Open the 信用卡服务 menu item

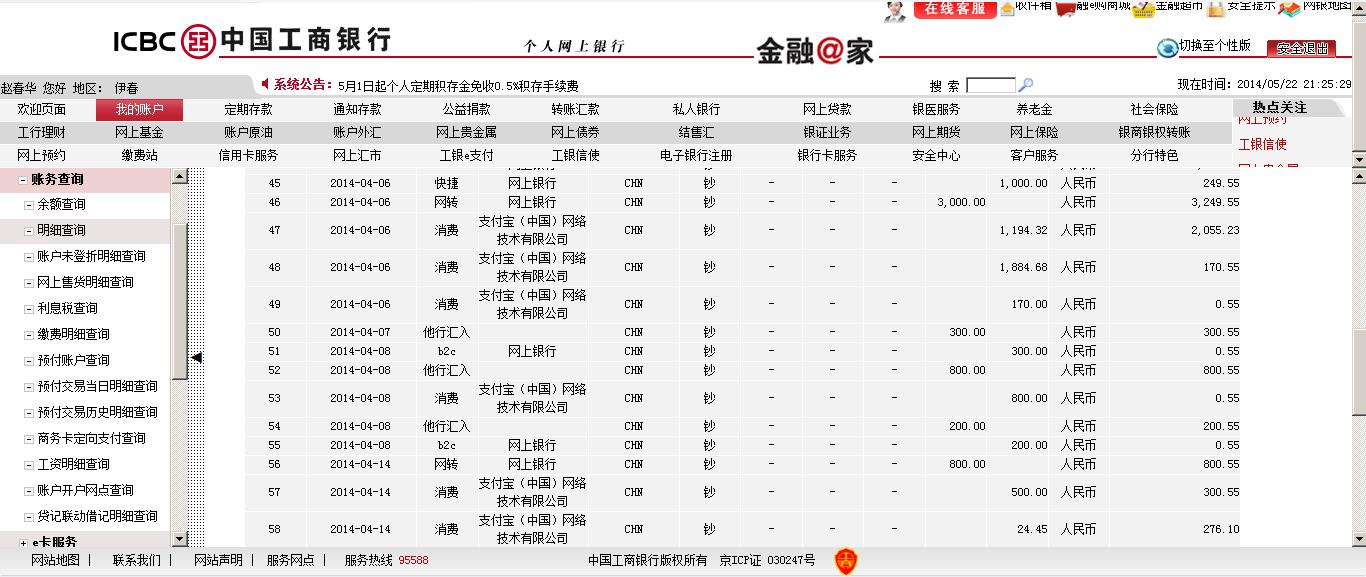coord(248,155)
